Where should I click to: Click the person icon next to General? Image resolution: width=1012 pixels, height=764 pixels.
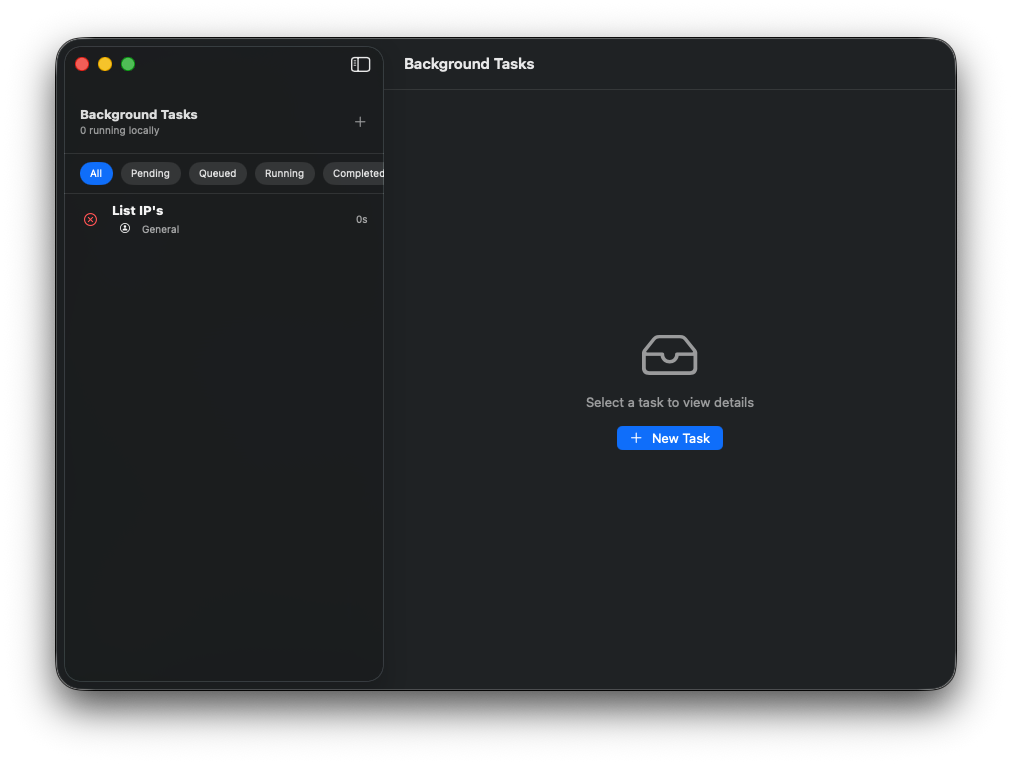coord(125,228)
